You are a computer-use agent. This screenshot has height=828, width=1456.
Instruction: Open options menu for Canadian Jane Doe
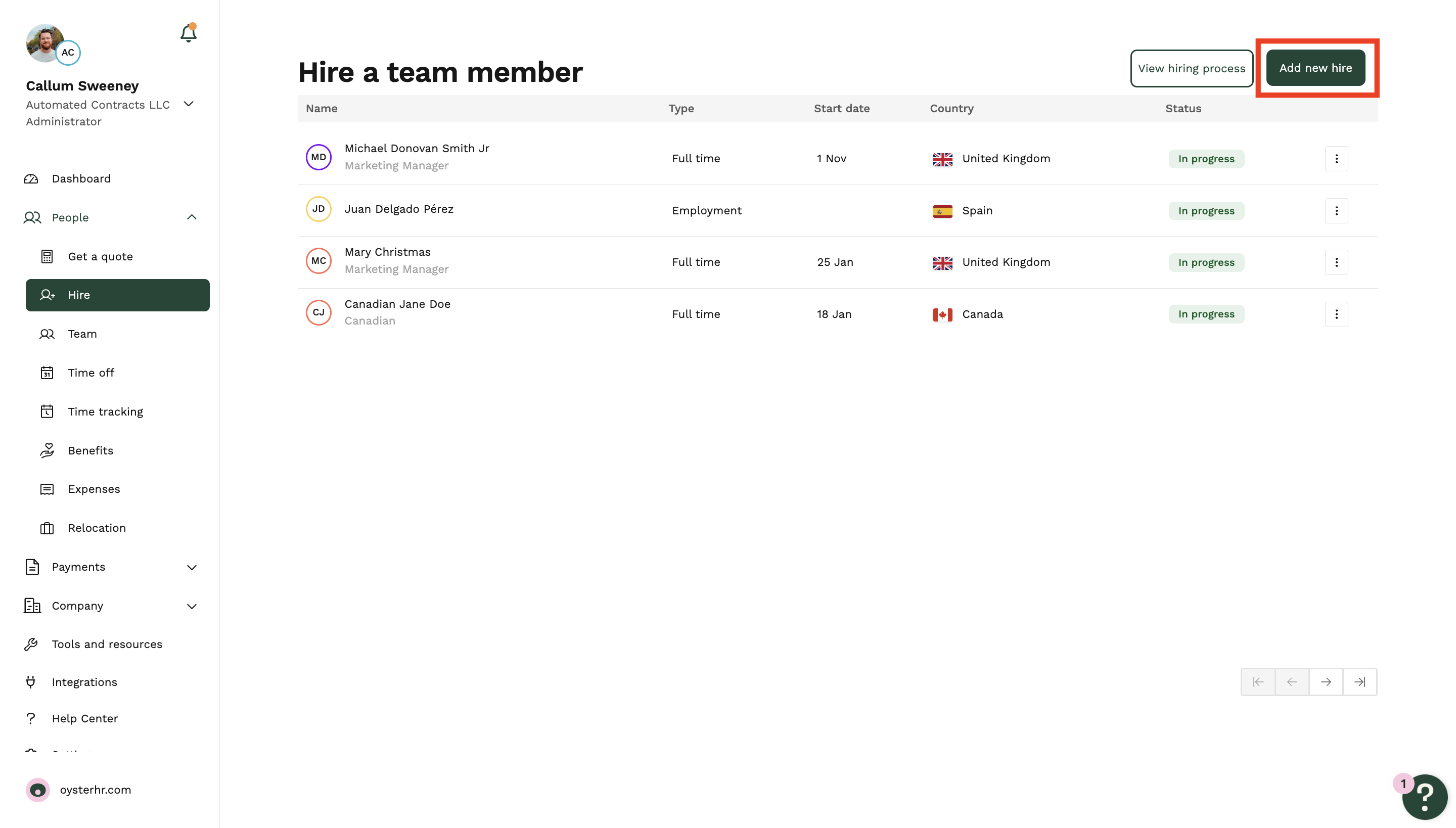tap(1337, 314)
